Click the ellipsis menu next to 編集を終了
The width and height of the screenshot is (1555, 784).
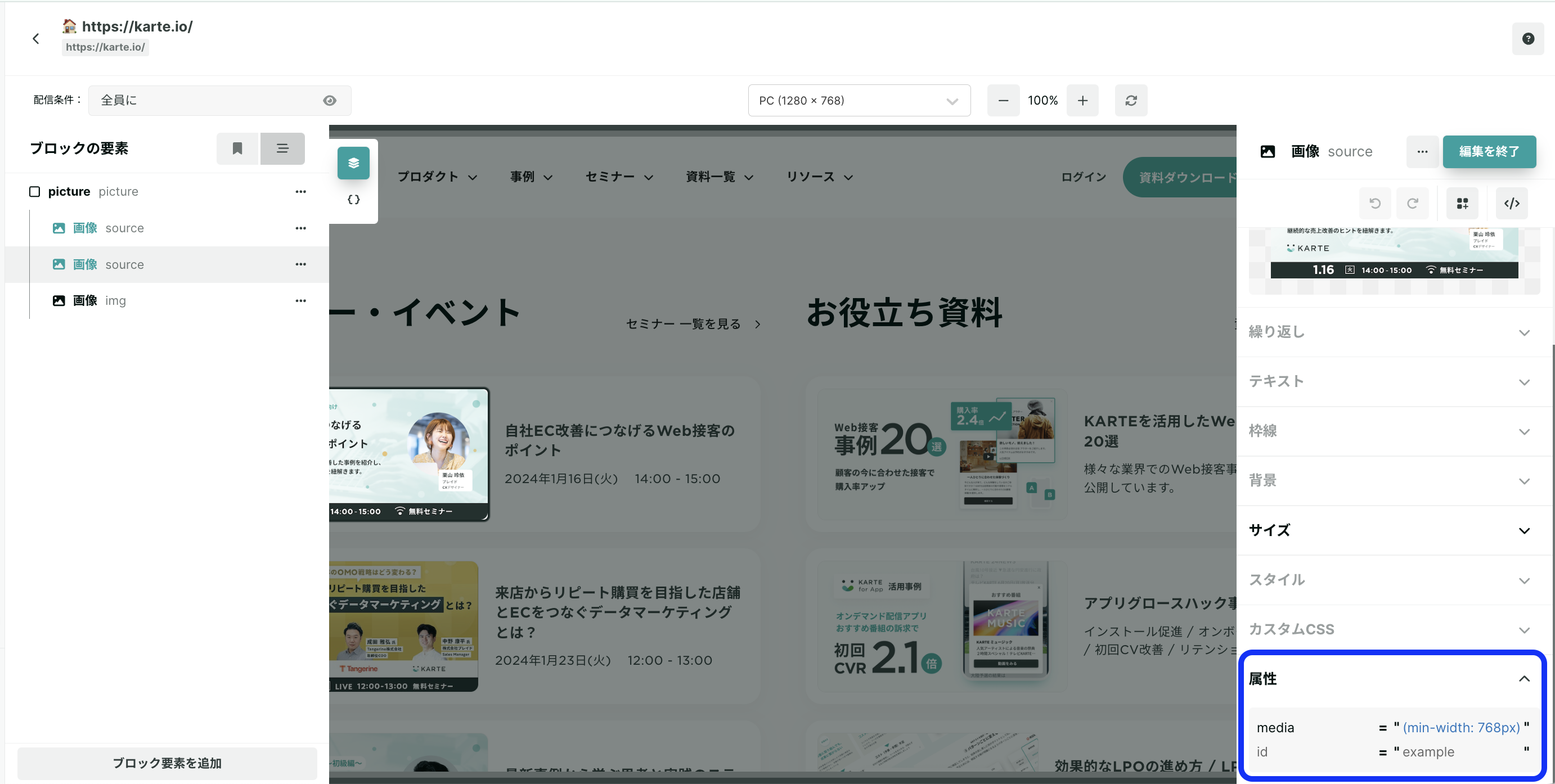point(1422,151)
